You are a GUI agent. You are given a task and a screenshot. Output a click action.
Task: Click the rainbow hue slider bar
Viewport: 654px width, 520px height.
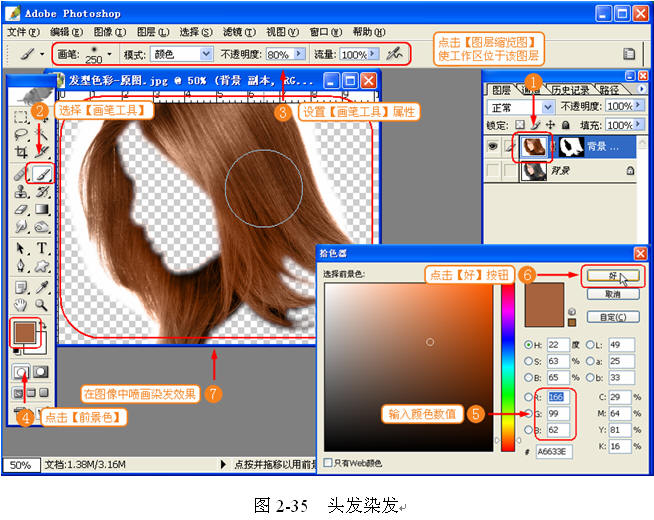click(508, 367)
